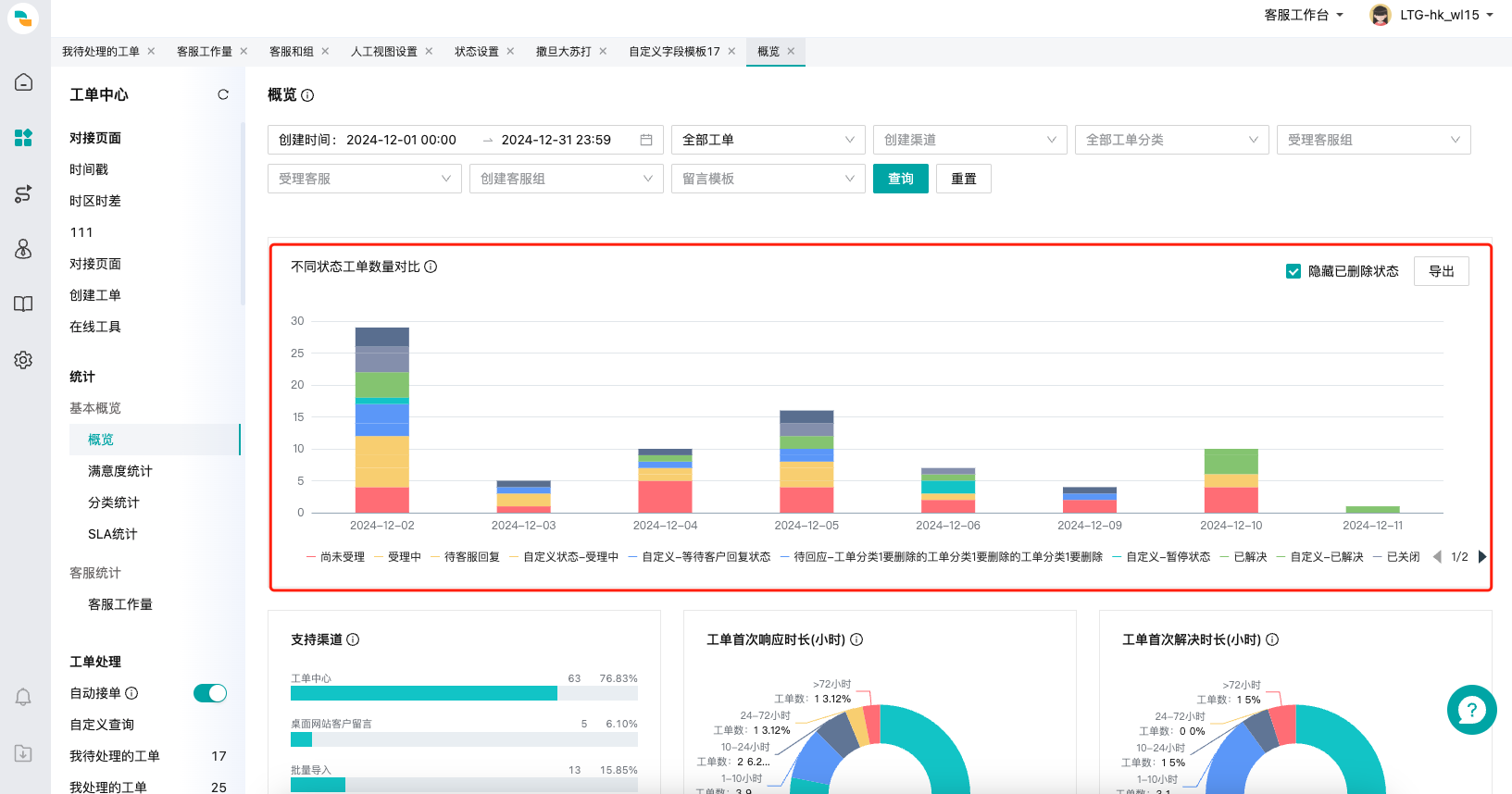
Task: Open the 全部工单分类 dropdown
Action: coord(1172,140)
